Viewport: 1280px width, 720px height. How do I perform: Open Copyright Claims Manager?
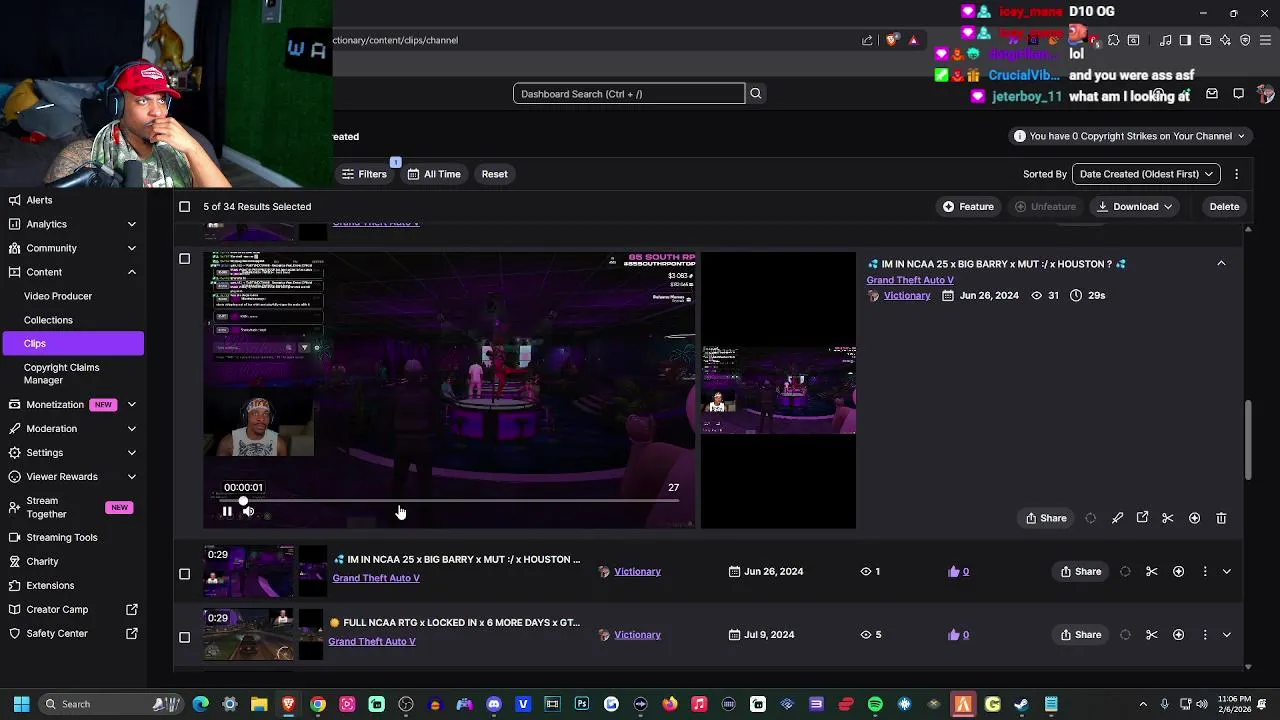tap(62, 373)
